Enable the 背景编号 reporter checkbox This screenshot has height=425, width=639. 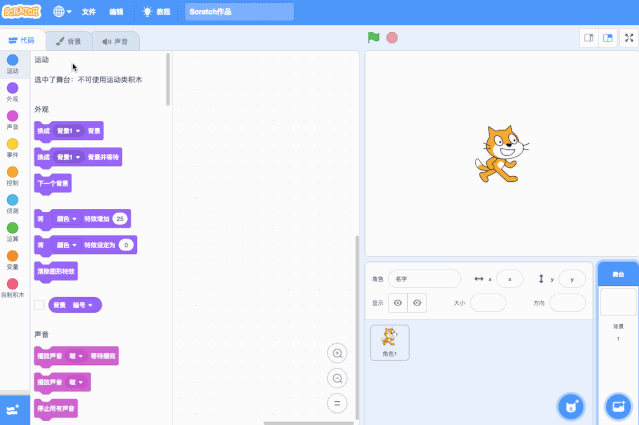pyautogui.click(x=39, y=305)
